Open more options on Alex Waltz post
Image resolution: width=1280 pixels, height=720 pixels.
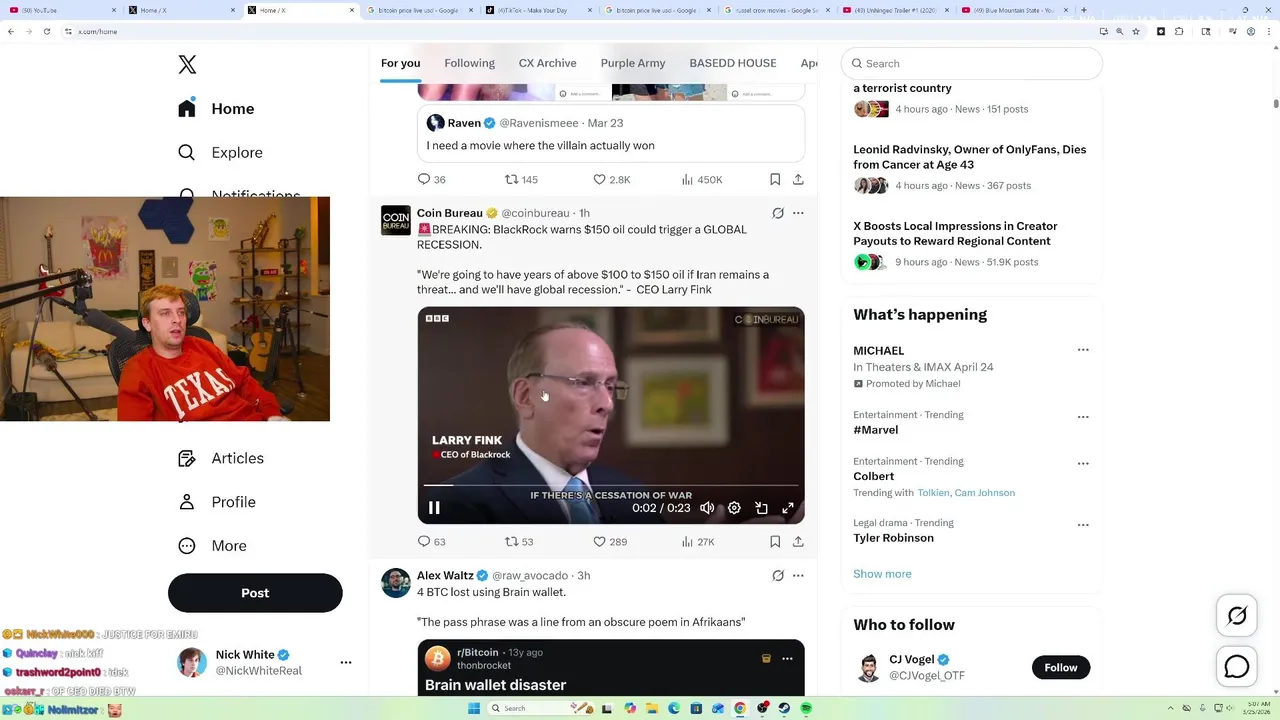pos(798,576)
